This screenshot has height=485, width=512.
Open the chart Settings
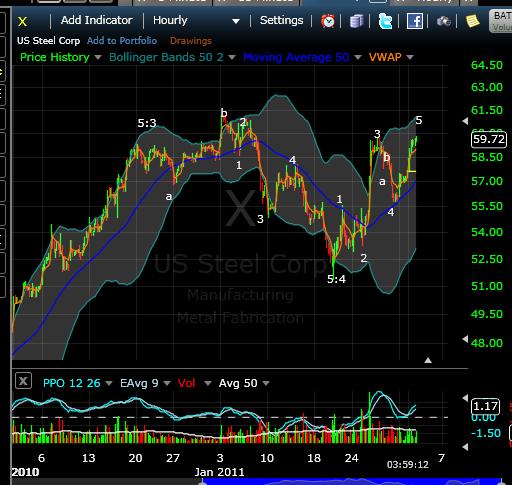click(281, 20)
